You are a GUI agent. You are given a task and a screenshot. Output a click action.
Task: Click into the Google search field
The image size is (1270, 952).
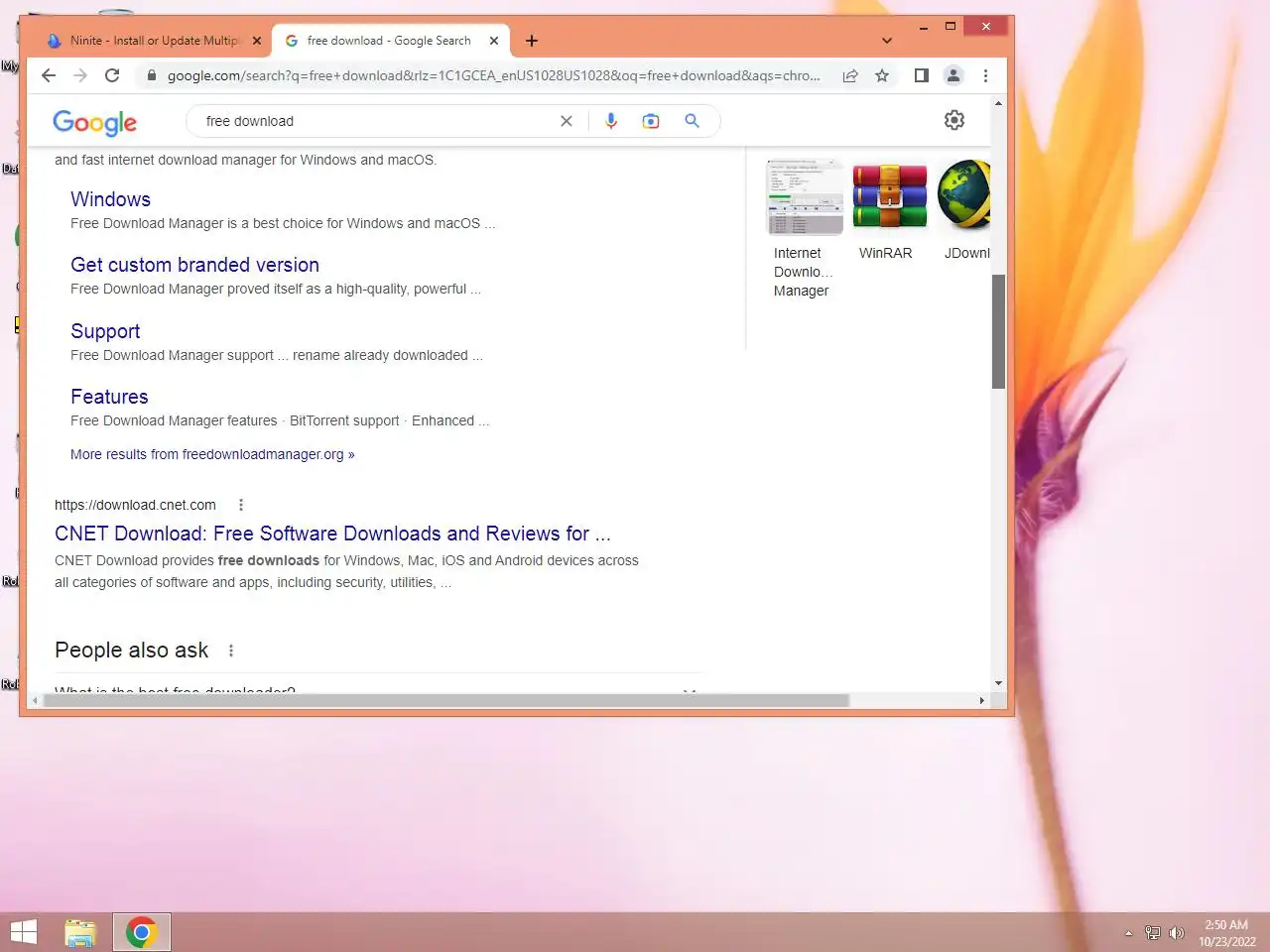pos(377,121)
